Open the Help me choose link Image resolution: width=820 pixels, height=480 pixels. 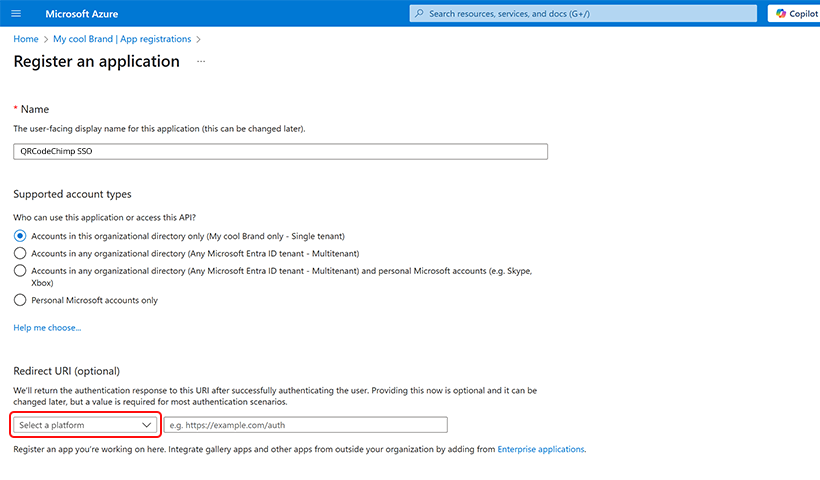point(47,328)
